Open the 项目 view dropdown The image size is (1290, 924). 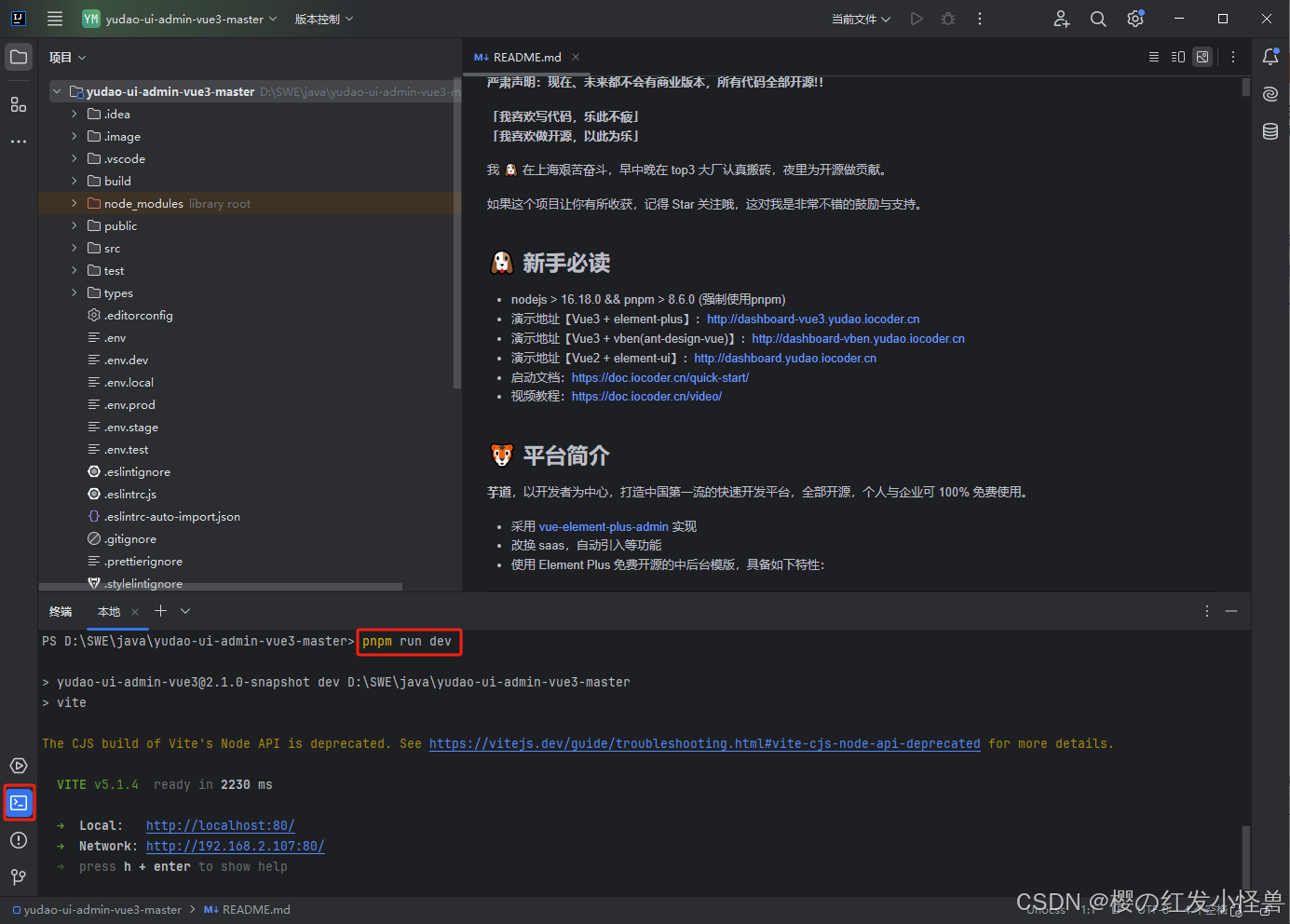(x=67, y=57)
